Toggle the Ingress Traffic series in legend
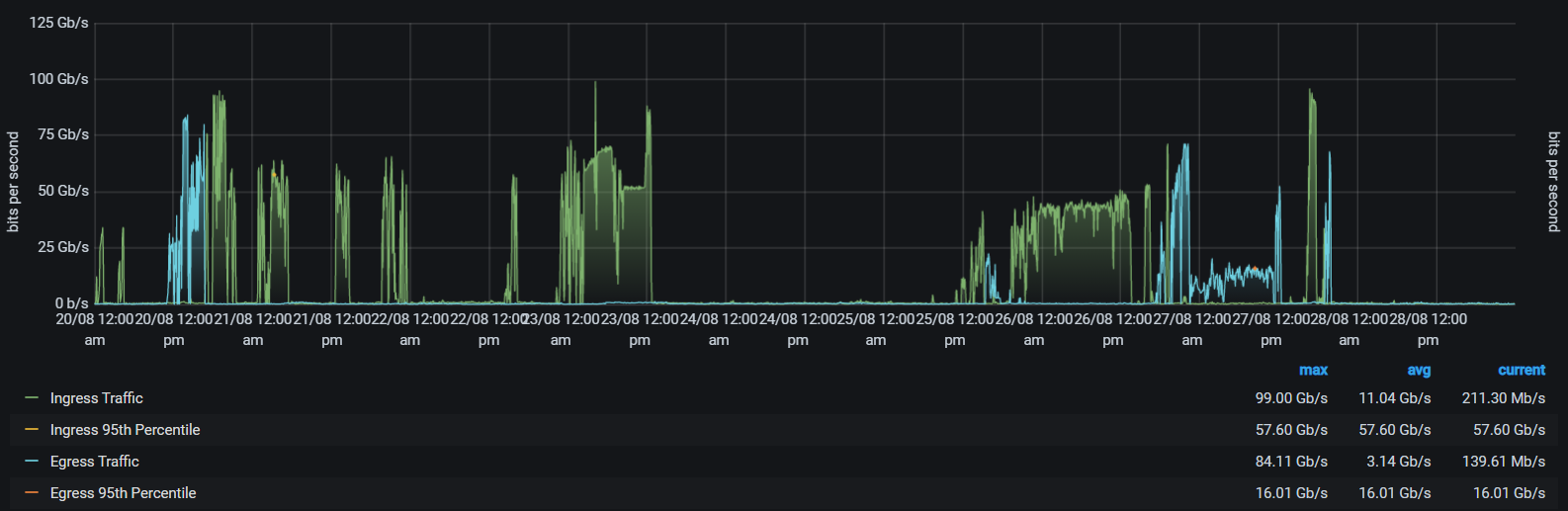Viewport: 1568px width, 511px height. coord(96,398)
